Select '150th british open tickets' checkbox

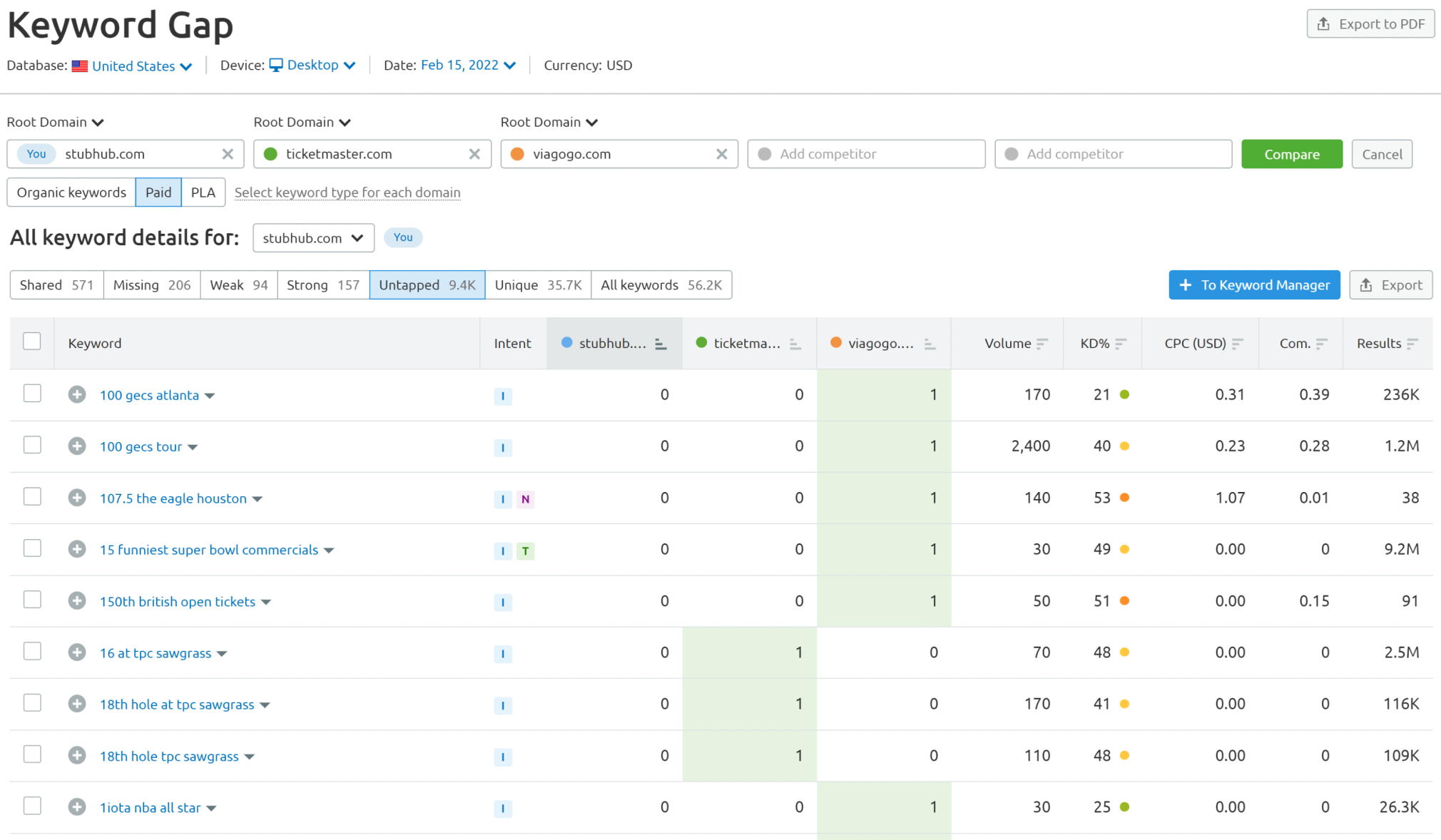[x=32, y=600]
